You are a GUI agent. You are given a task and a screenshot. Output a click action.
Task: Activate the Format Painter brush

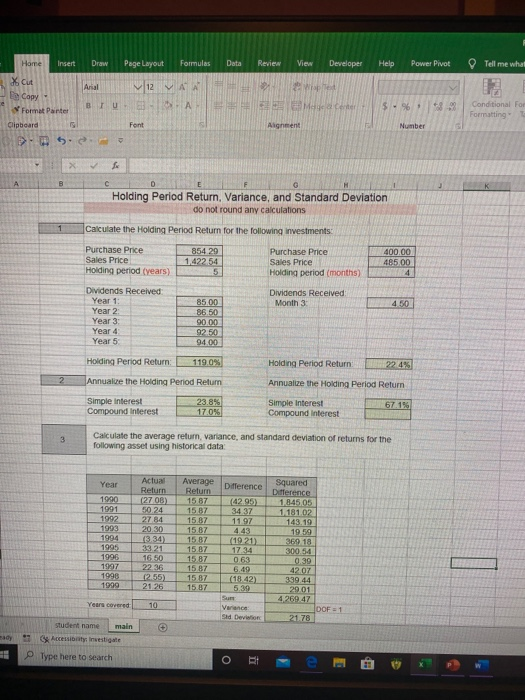[x=16, y=110]
